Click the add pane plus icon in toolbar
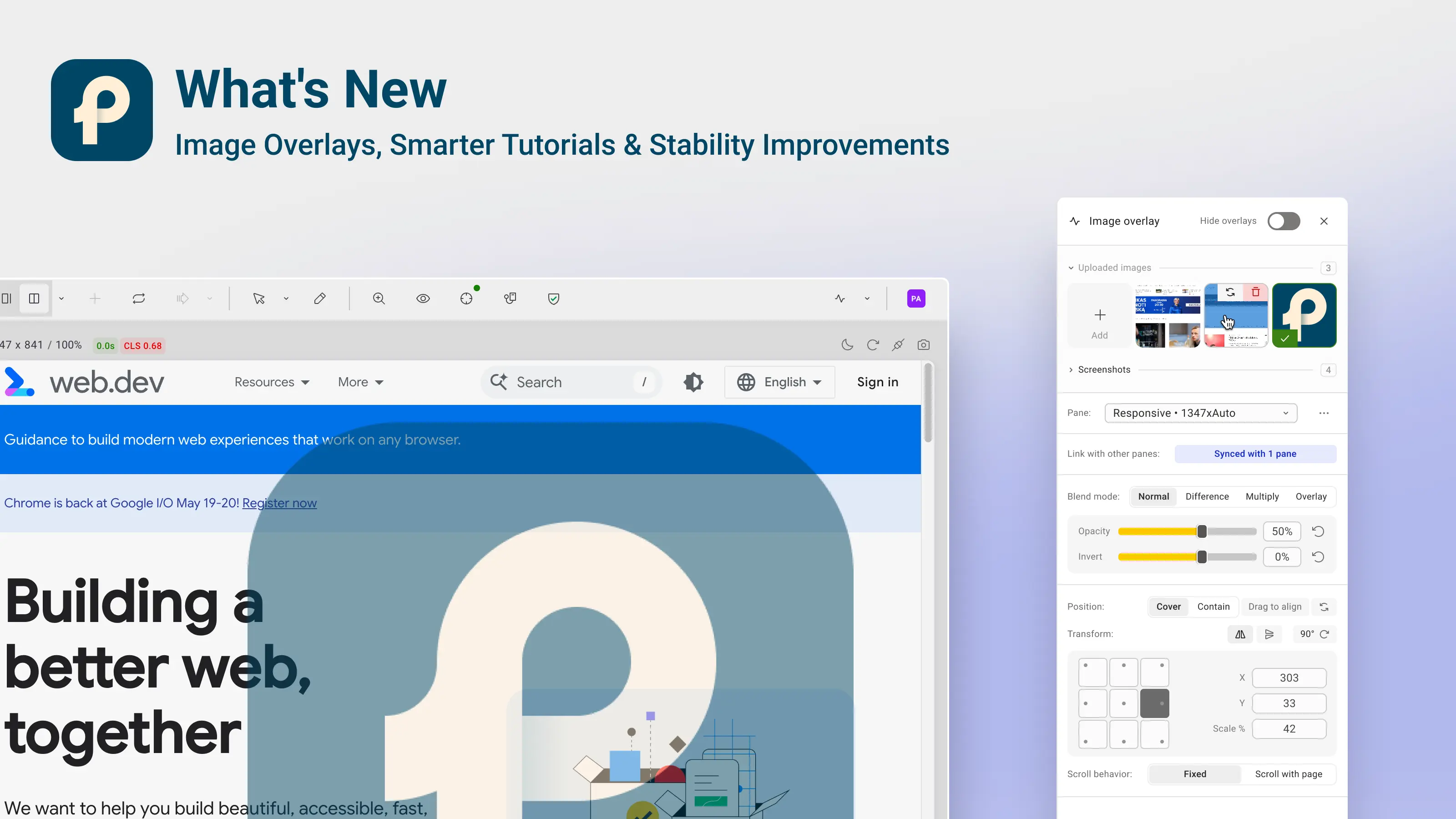The image size is (1456, 819). point(95,298)
